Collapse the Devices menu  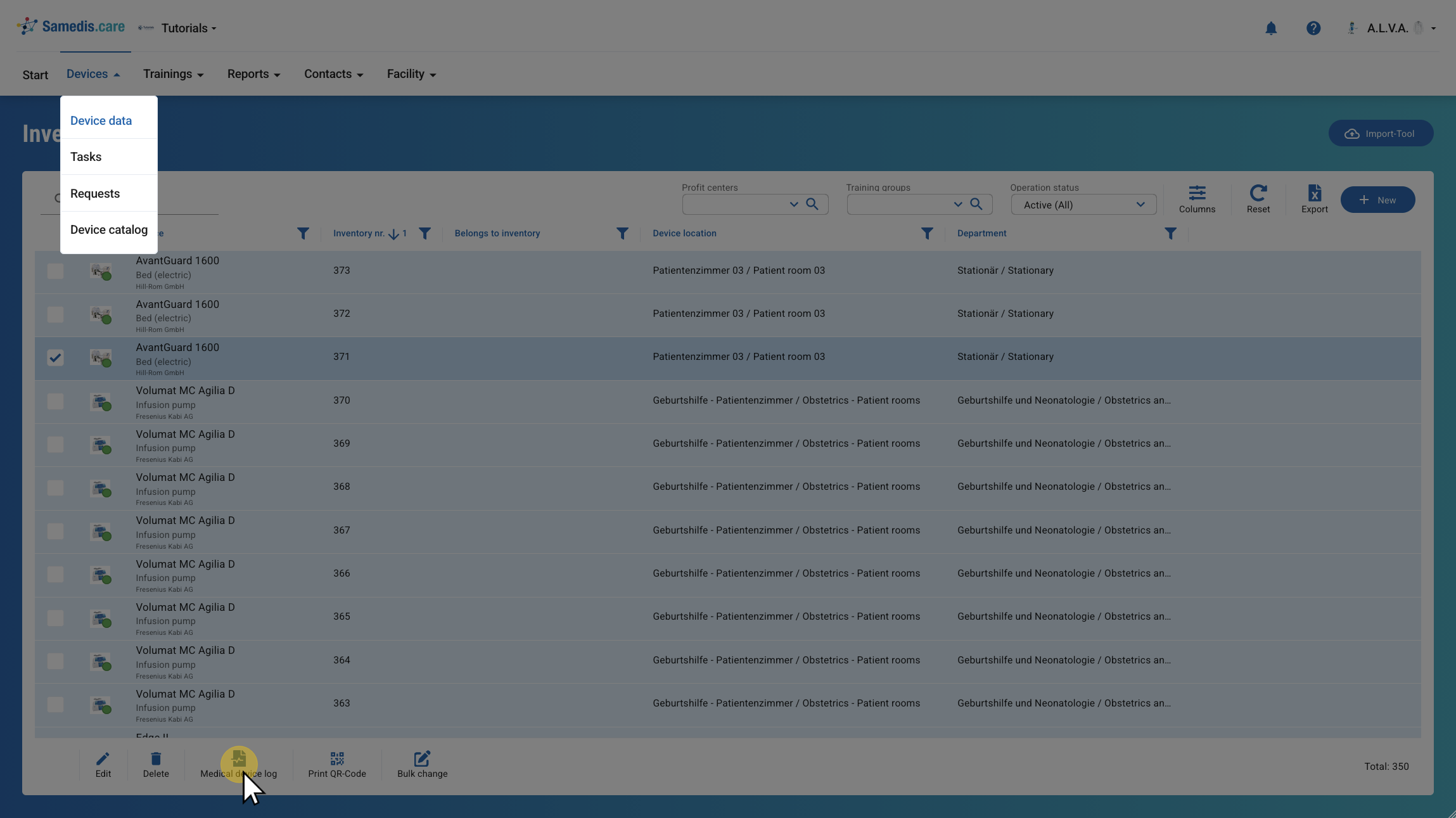tap(93, 74)
